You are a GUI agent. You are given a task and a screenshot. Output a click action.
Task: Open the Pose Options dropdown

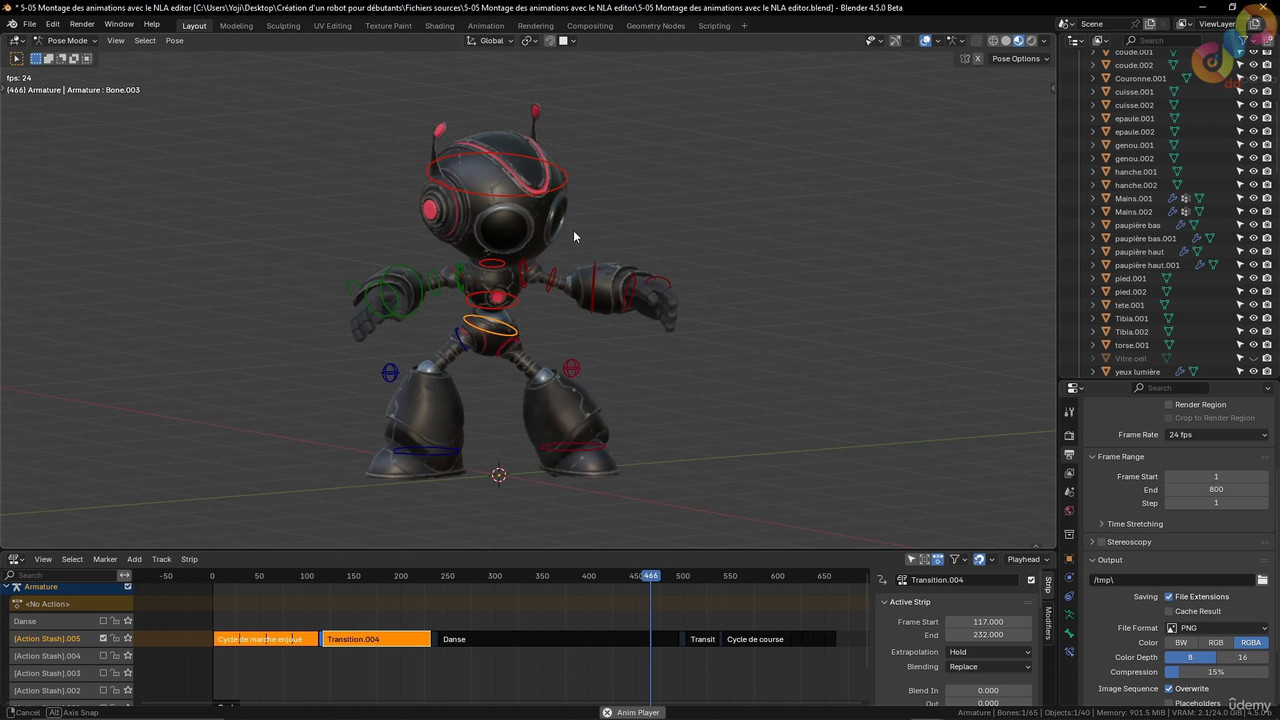click(1020, 59)
